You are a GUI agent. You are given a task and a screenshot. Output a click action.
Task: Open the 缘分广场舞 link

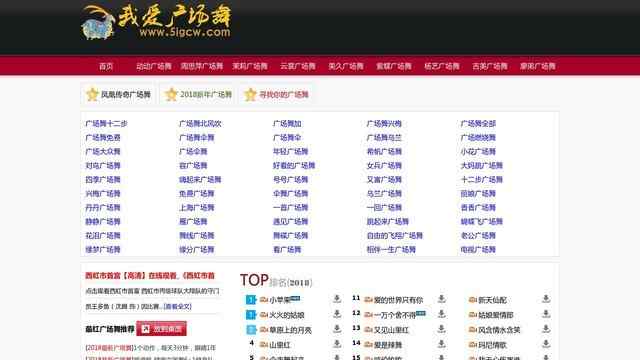click(196, 249)
